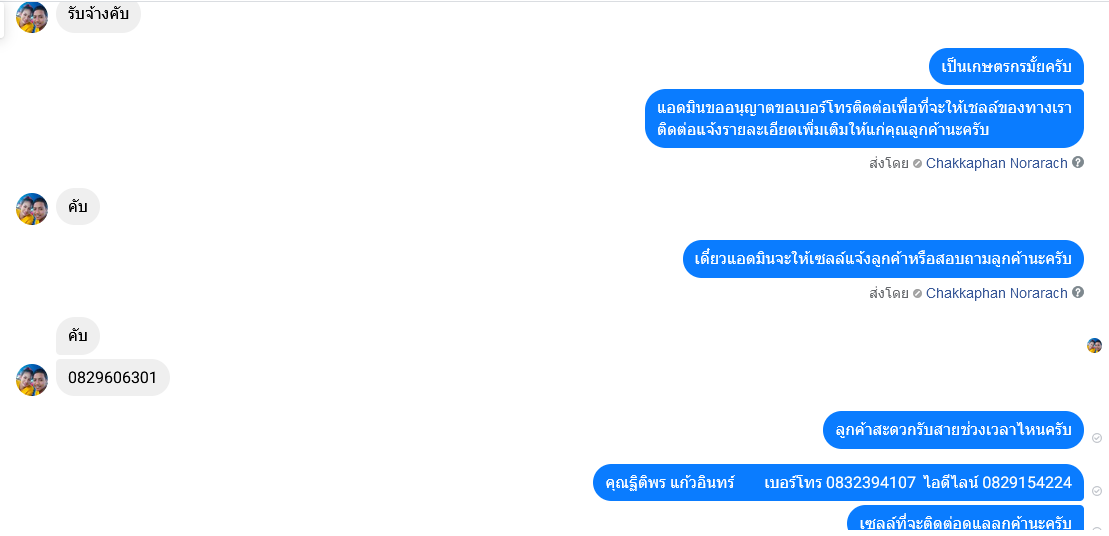This screenshot has width=1109, height=536.
Task: Select the partially visible เซลล์ที่จะติดต่อดูแล message
Action: (965, 520)
